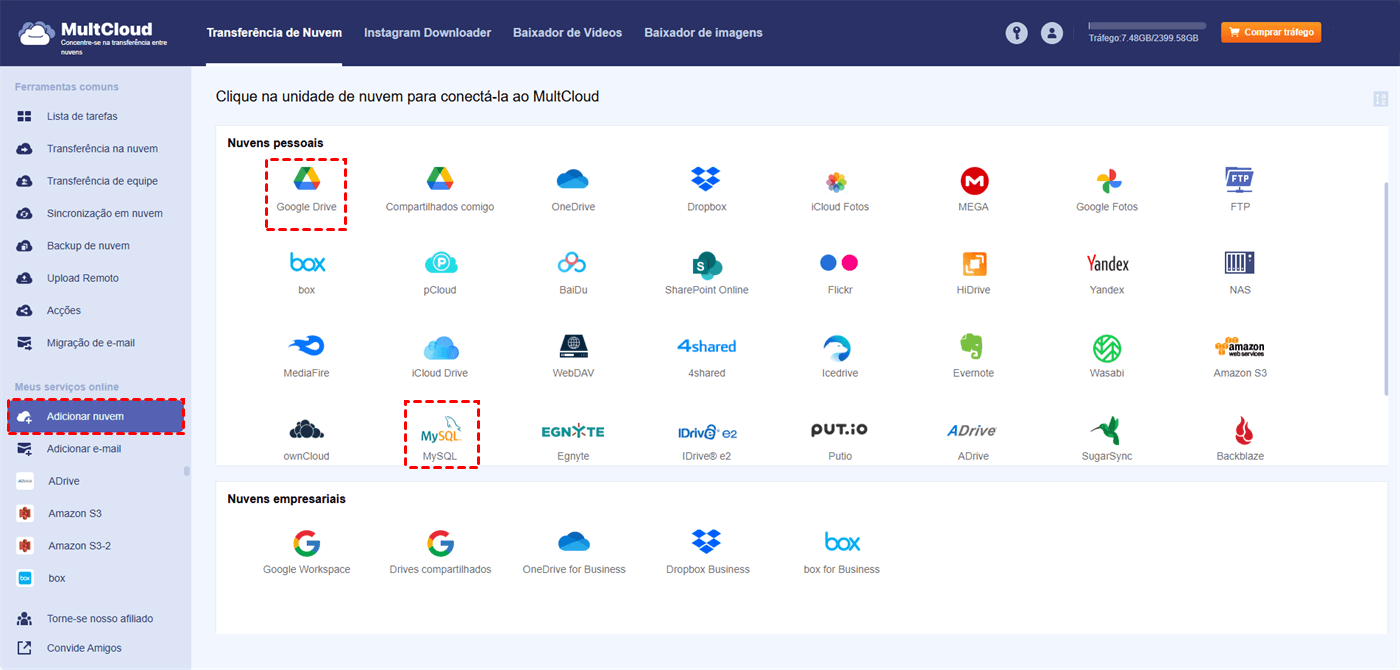Go to Baixador de Vídeos tab
Viewport: 1400px width, 670px height.
point(568,33)
